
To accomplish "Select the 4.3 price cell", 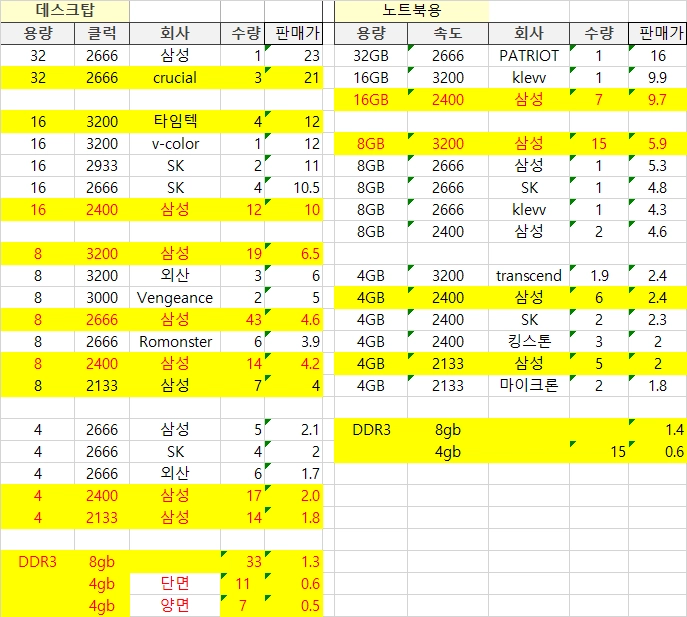I will (657, 209).
